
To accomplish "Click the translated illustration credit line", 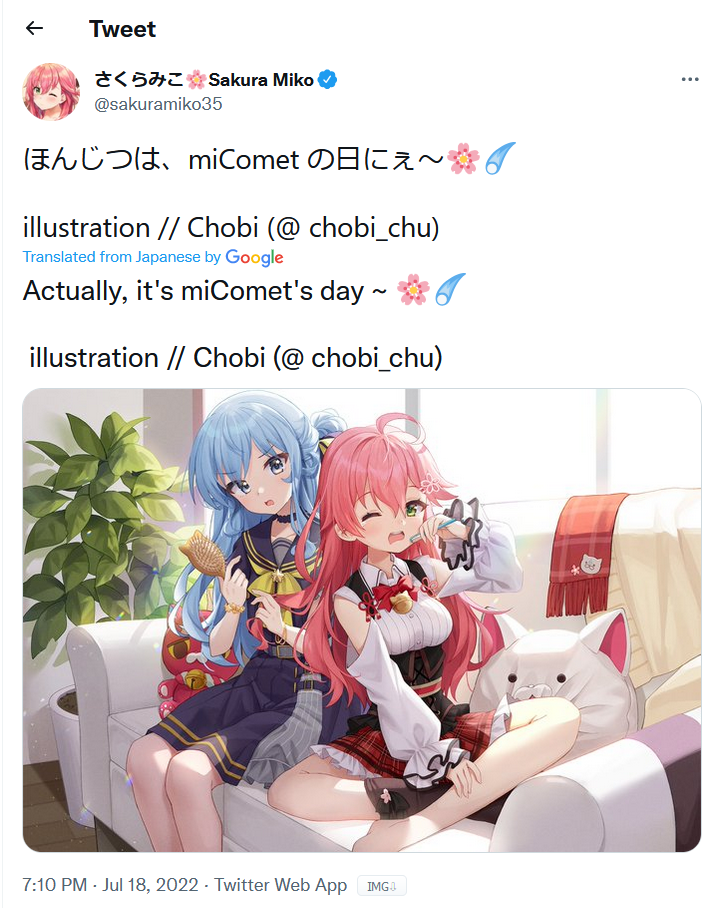I will pyautogui.click(x=236, y=357).
